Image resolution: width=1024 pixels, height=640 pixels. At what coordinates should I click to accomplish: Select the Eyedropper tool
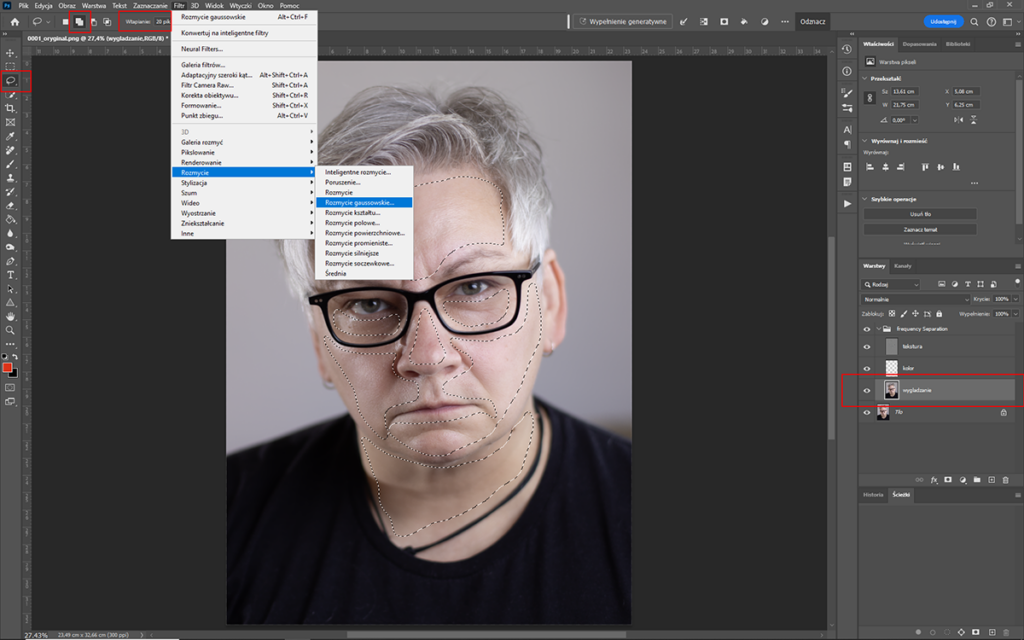coord(10,137)
